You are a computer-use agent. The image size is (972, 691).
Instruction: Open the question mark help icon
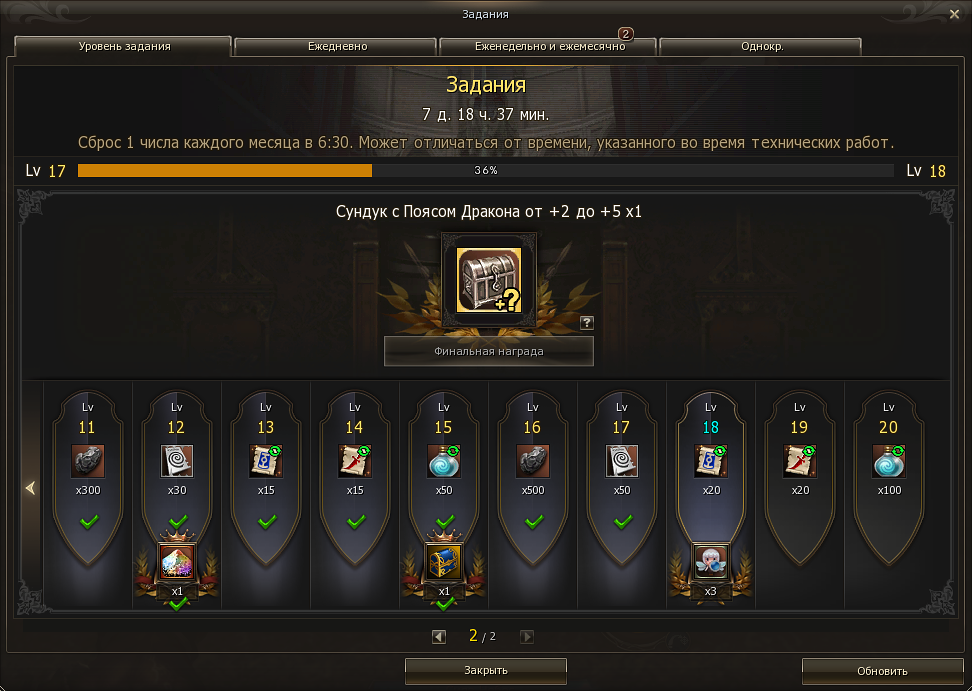click(586, 322)
